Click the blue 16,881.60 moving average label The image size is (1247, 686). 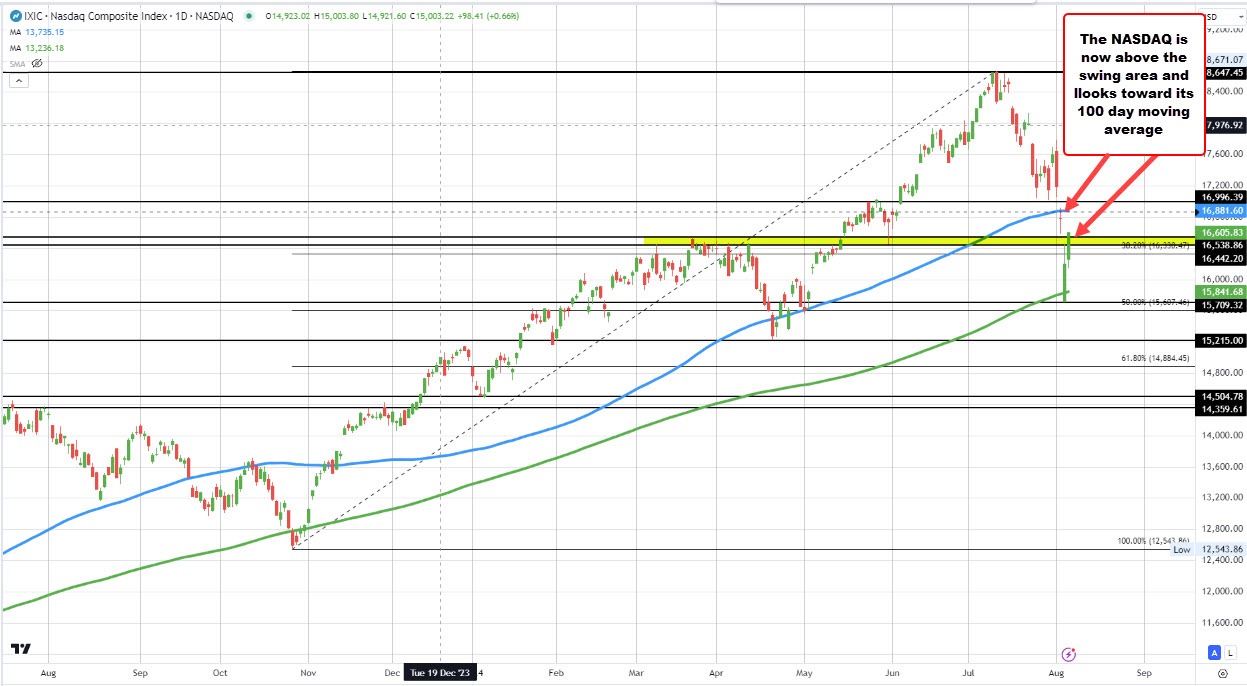[1222, 211]
